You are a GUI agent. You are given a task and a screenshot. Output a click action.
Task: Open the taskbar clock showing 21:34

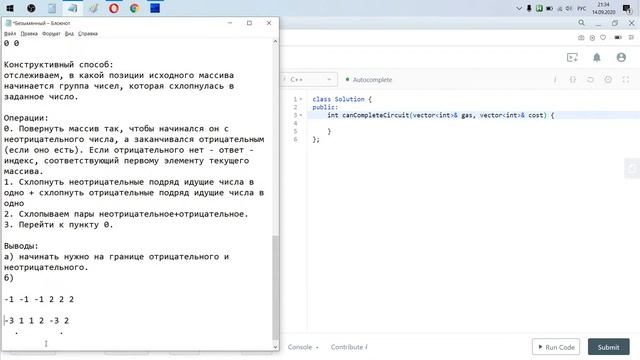click(x=603, y=8)
